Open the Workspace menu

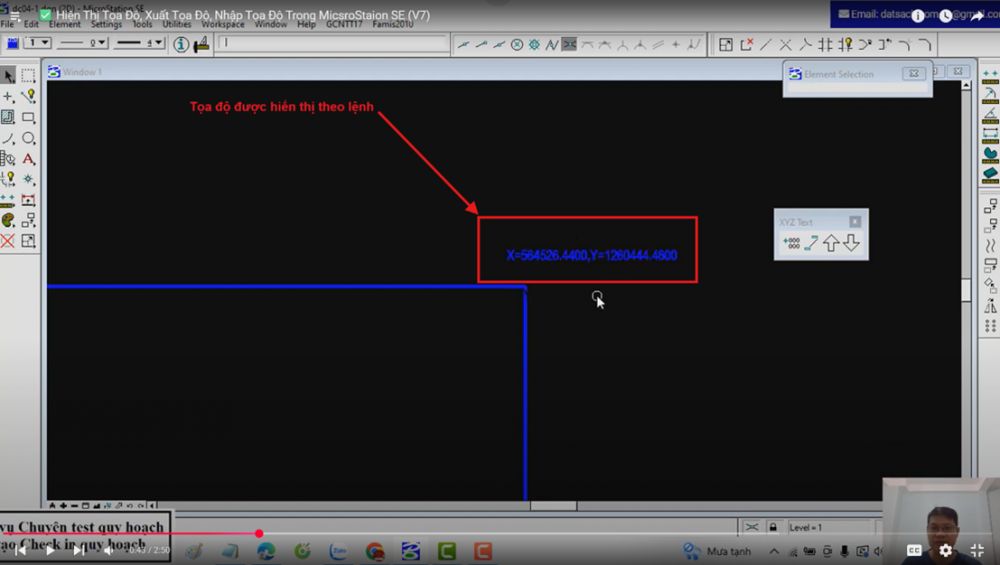(x=222, y=24)
